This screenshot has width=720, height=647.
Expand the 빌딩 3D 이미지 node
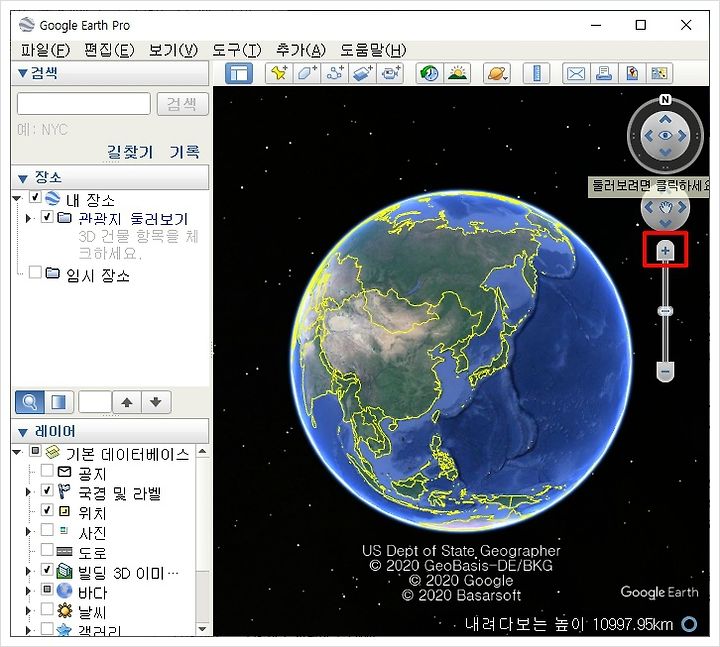click(28, 571)
